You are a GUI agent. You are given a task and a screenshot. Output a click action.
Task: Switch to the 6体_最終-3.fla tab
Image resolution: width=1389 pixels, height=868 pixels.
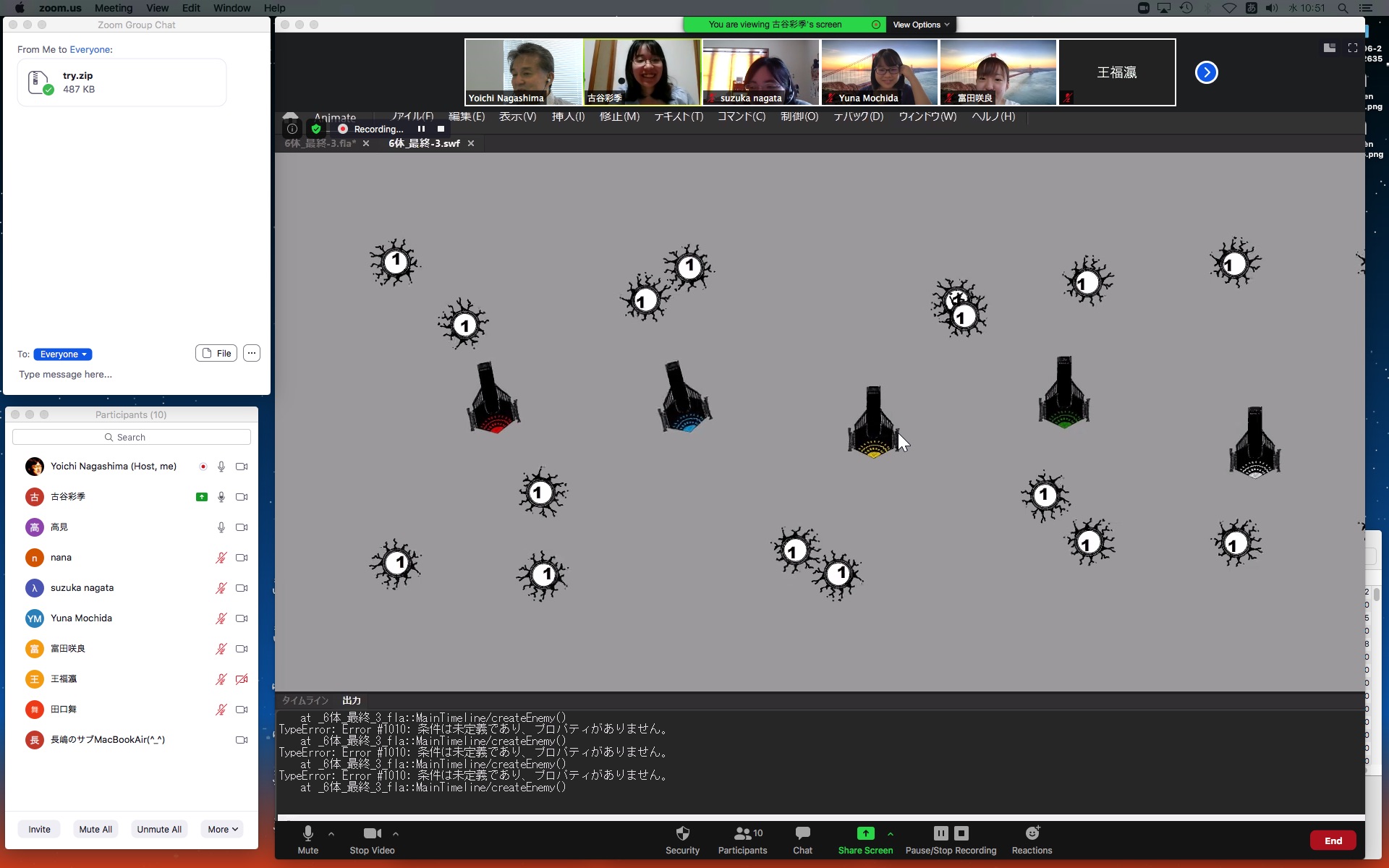click(320, 143)
